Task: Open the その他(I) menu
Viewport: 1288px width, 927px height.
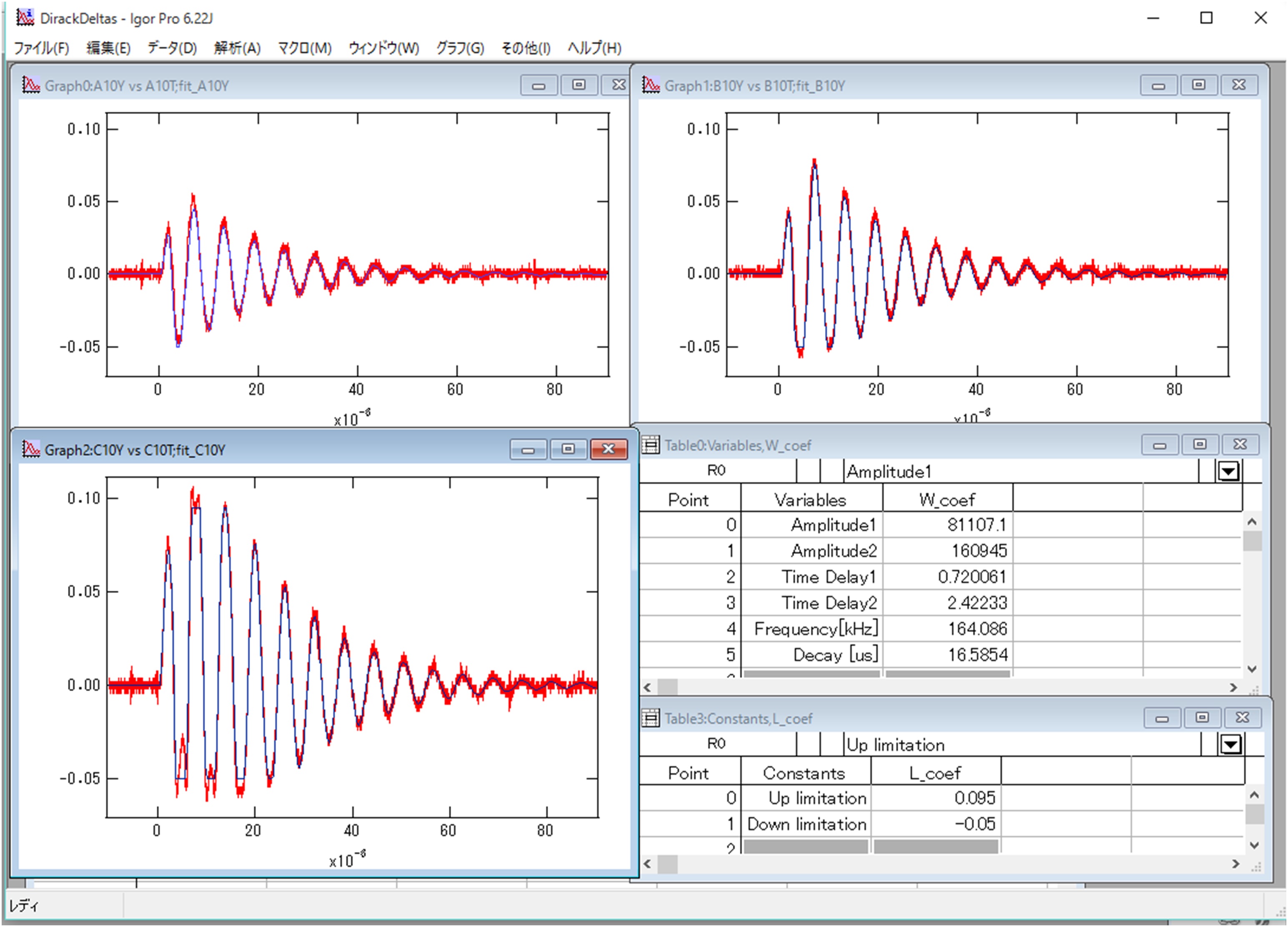Action: 525,48
